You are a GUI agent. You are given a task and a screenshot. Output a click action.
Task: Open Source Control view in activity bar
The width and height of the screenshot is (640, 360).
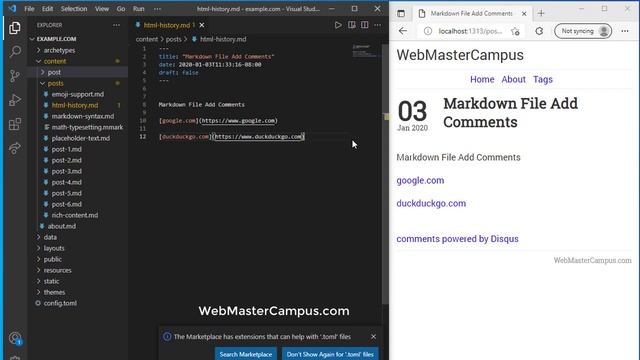(x=15, y=76)
